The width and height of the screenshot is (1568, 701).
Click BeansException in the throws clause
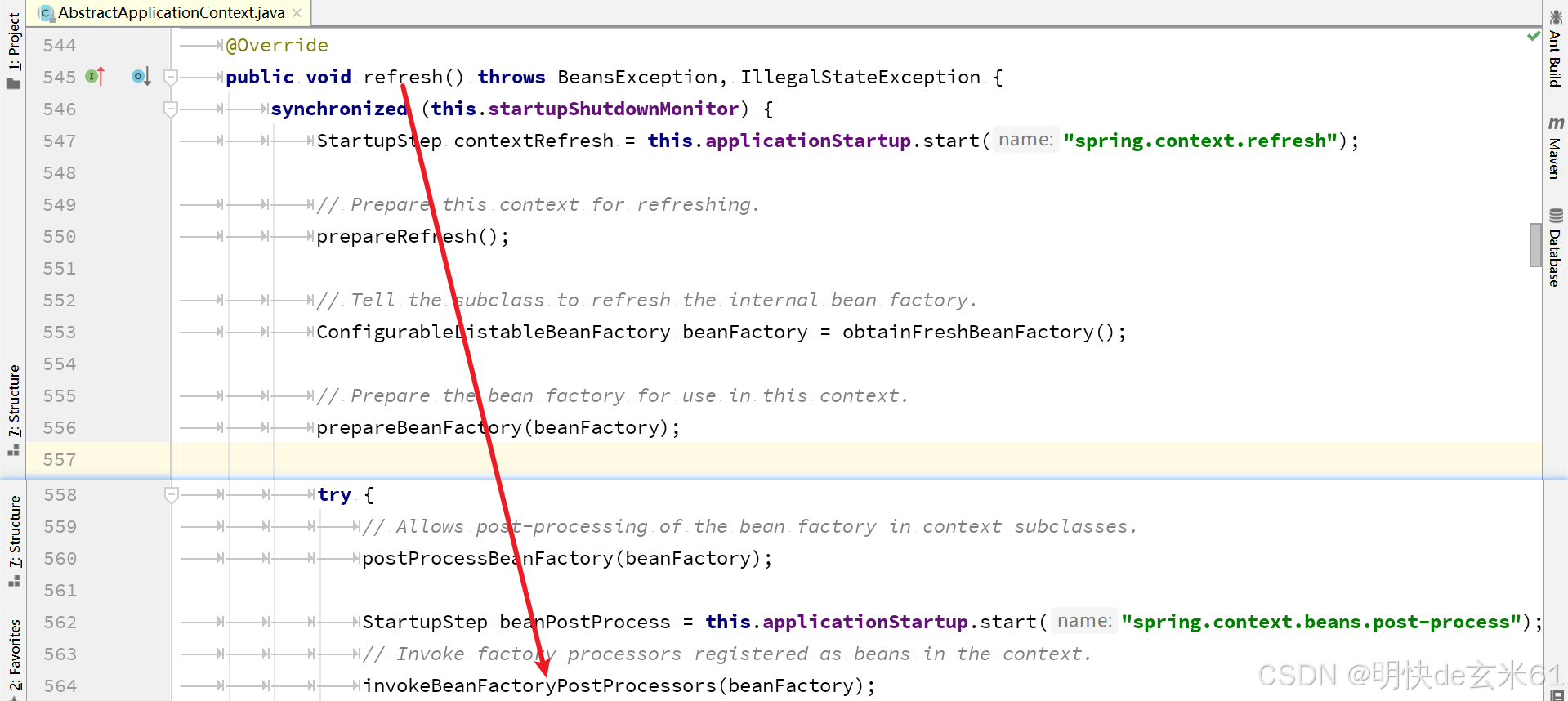[x=637, y=77]
